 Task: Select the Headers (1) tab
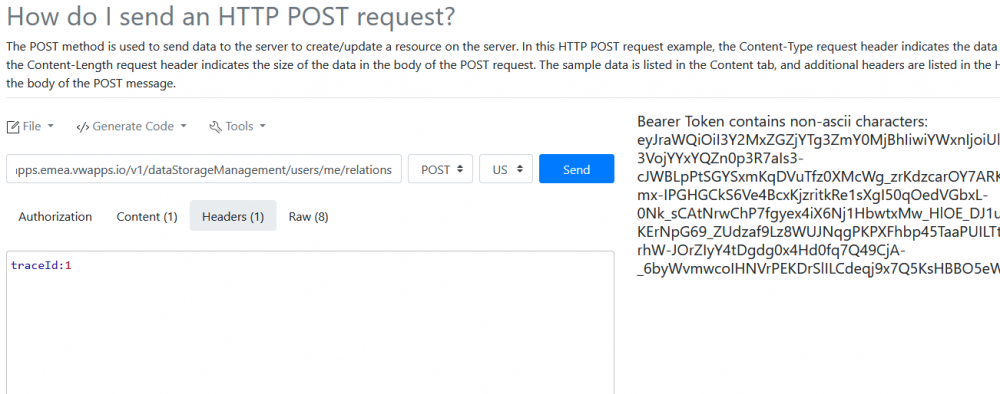click(x=233, y=217)
